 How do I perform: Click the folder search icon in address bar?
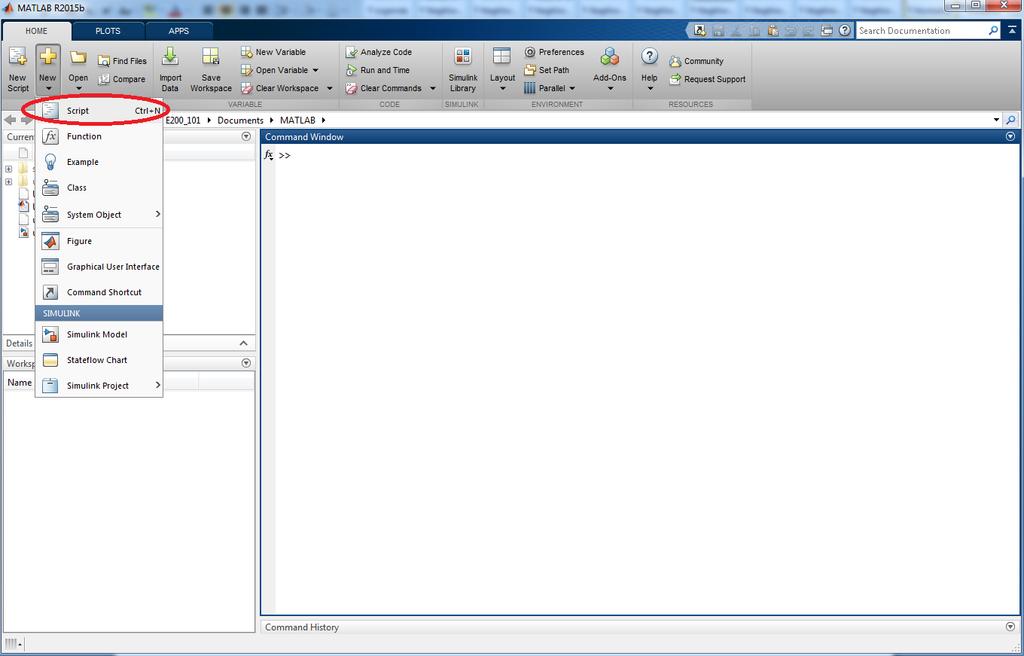(x=1010, y=120)
